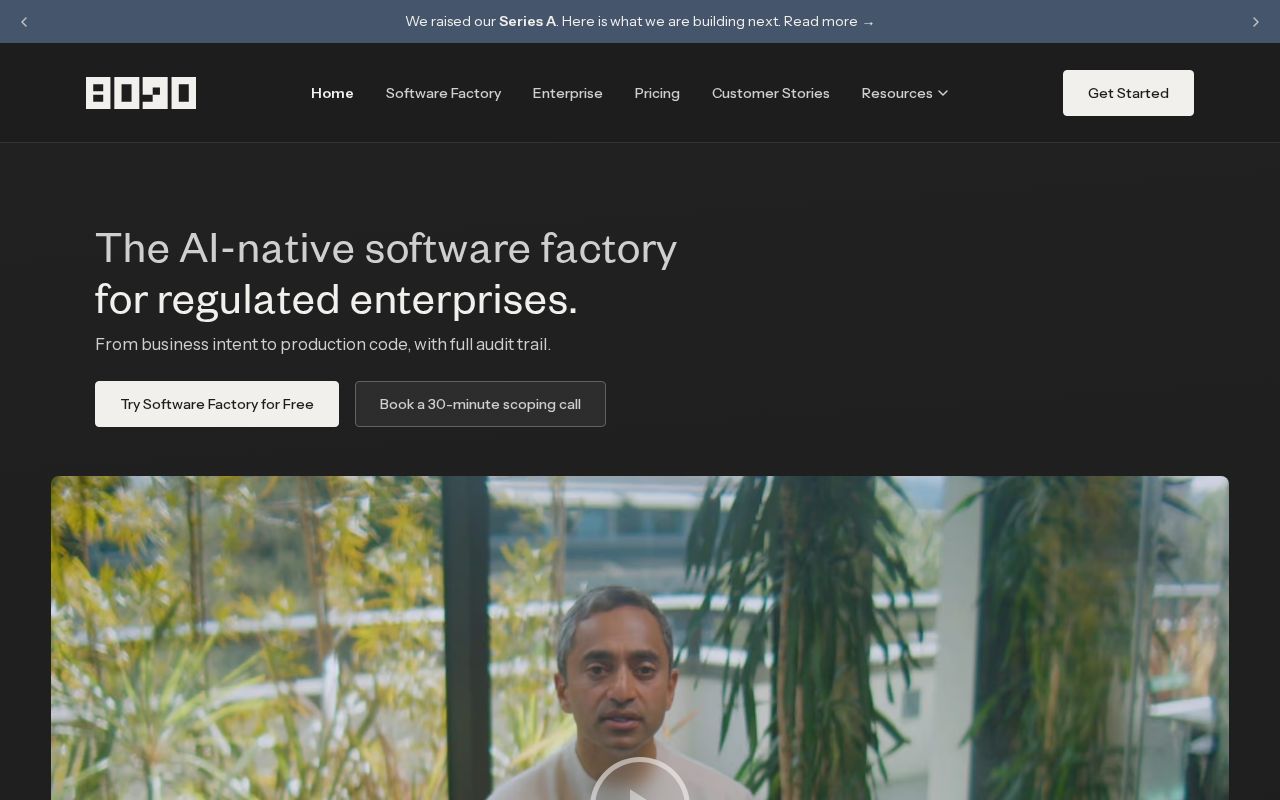The width and height of the screenshot is (1280, 800).
Task: Click the 'for regulated enterprises.' headline text
Action: click(x=336, y=299)
